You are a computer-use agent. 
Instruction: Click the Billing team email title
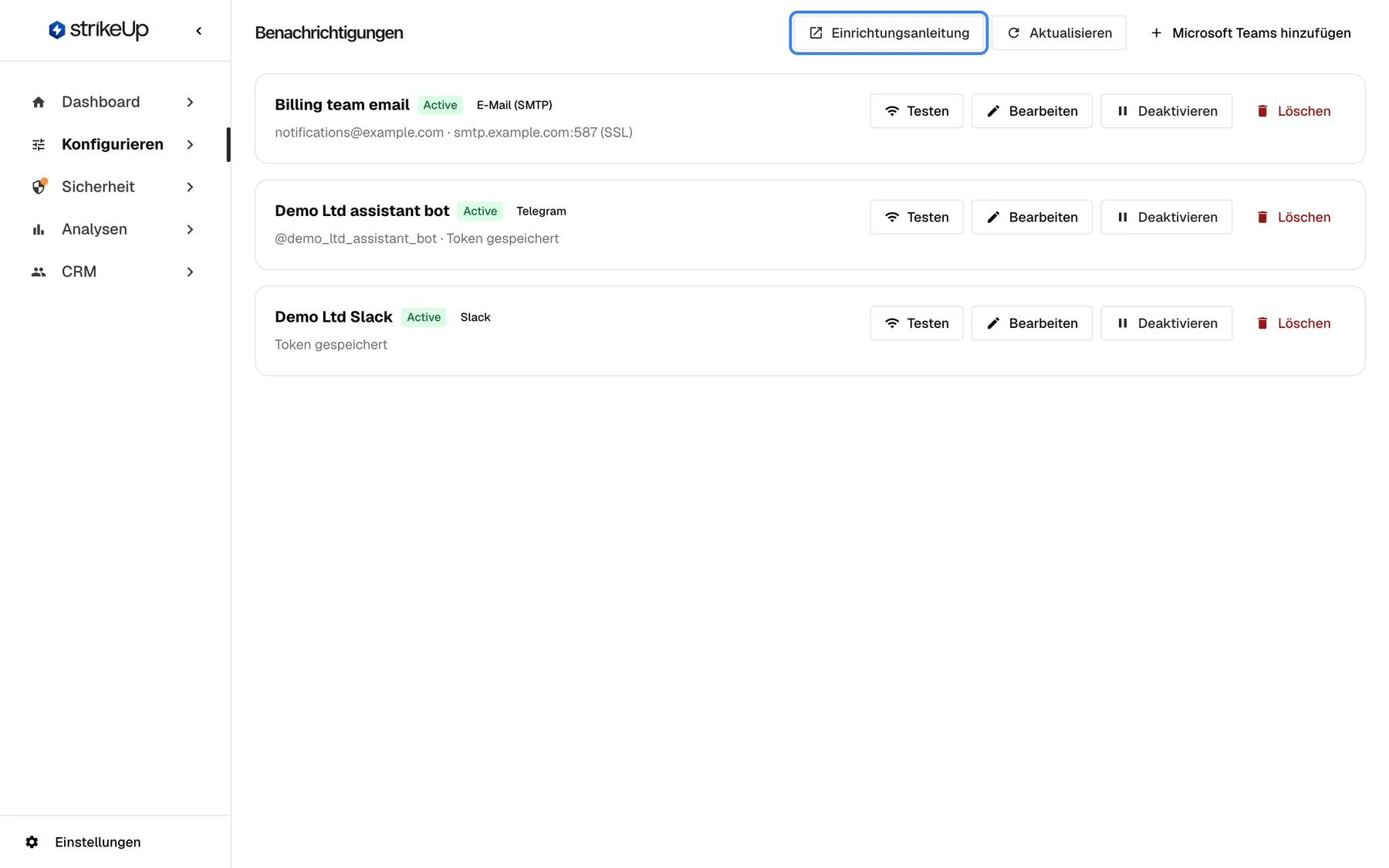tap(342, 105)
